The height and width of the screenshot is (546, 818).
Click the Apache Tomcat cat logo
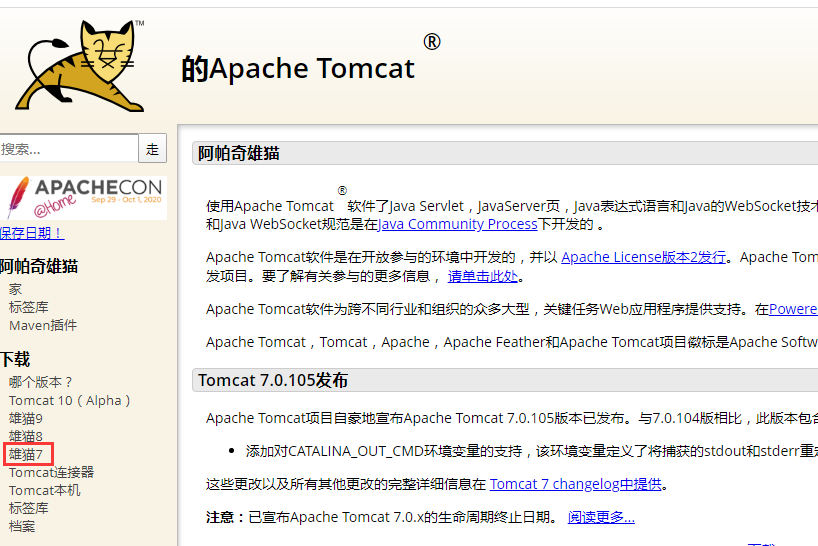pos(80,65)
